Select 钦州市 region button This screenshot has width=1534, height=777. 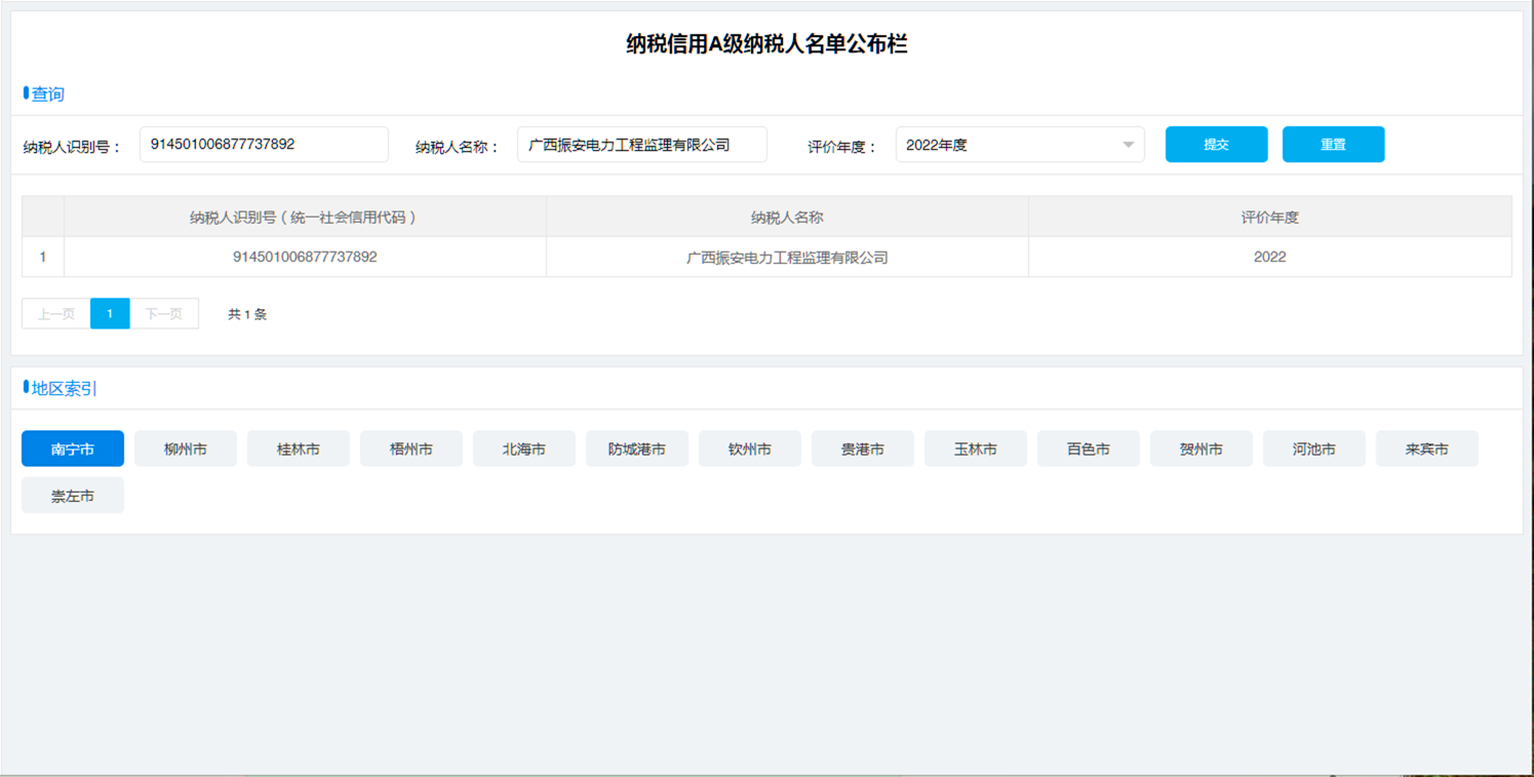point(750,449)
